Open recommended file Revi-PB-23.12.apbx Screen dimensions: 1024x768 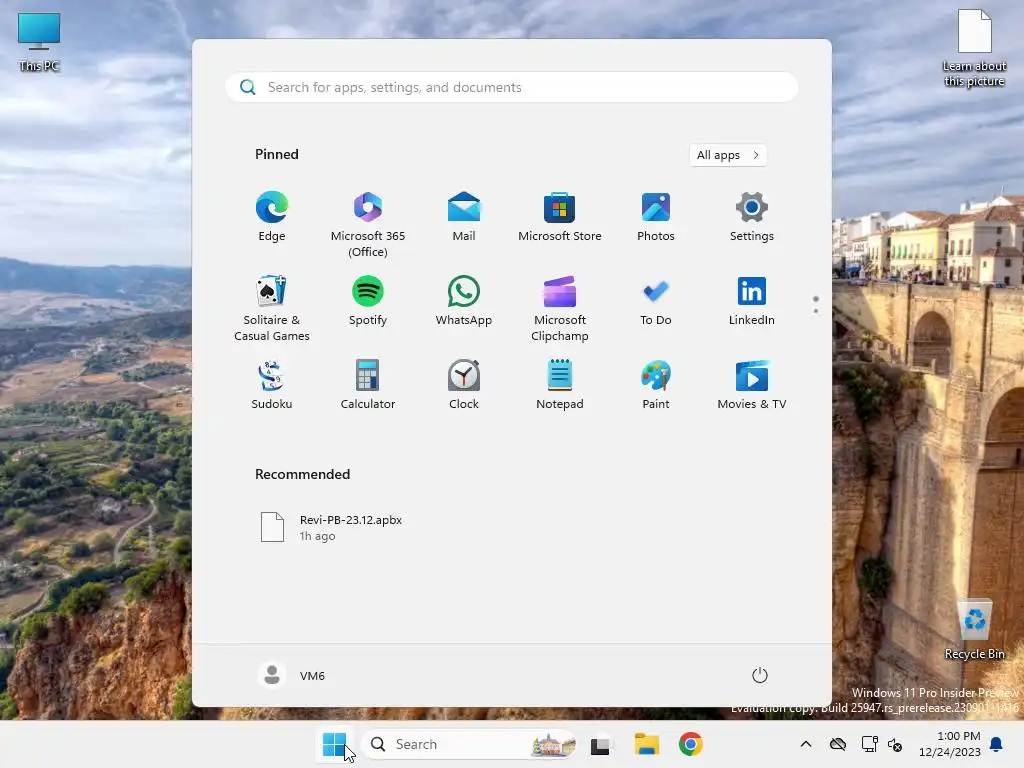coord(332,527)
